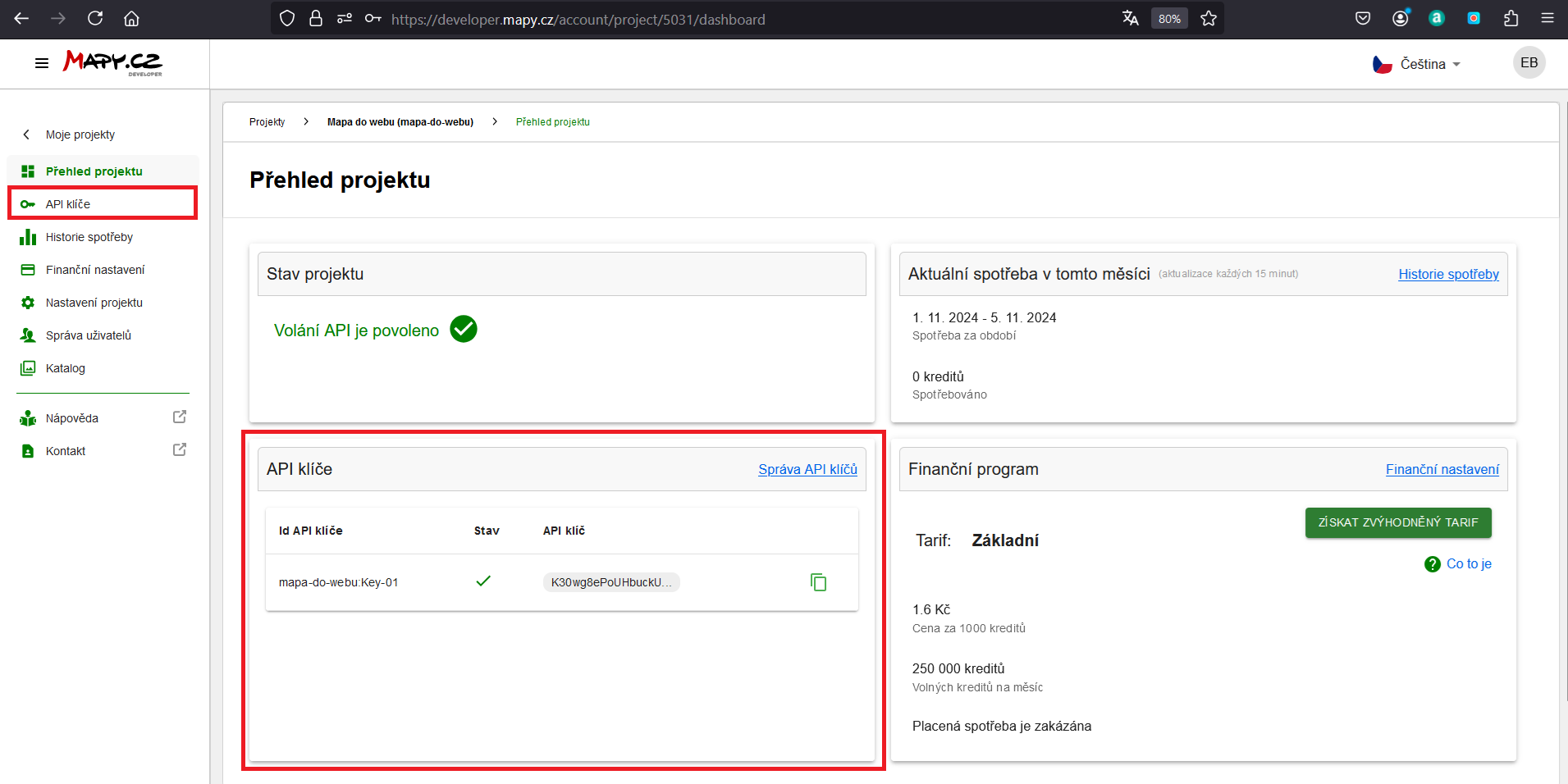
Task: Follow the Správa API klíčů link
Action: pos(807,469)
